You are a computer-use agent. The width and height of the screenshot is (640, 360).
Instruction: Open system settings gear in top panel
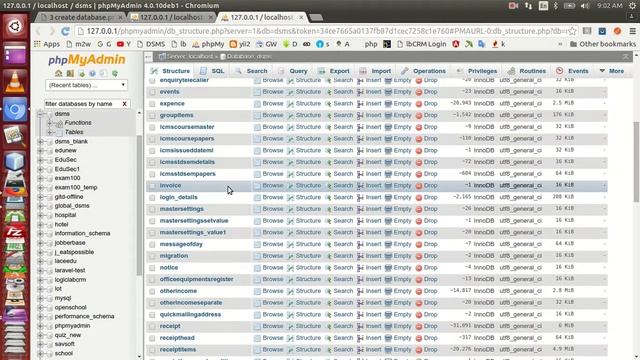pyautogui.click(x=632, y=6)
